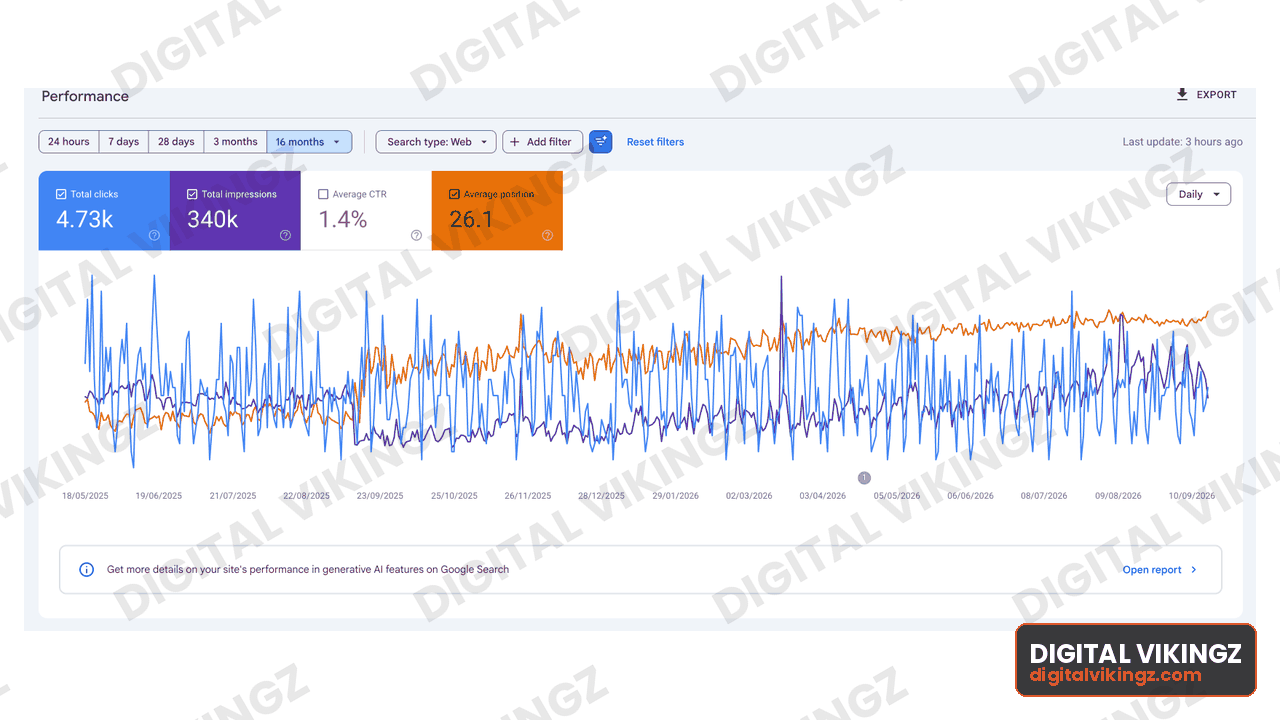Click the 10/09/2026 axis date label
1280x720 pixels.
(1192, 496)
